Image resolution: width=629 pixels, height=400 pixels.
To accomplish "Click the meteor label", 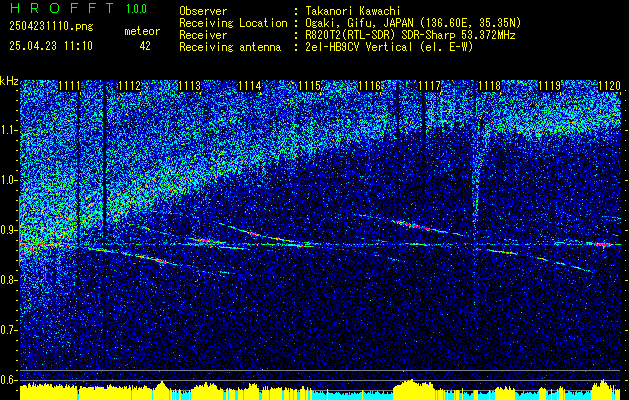I will click(x=142, y=31).
